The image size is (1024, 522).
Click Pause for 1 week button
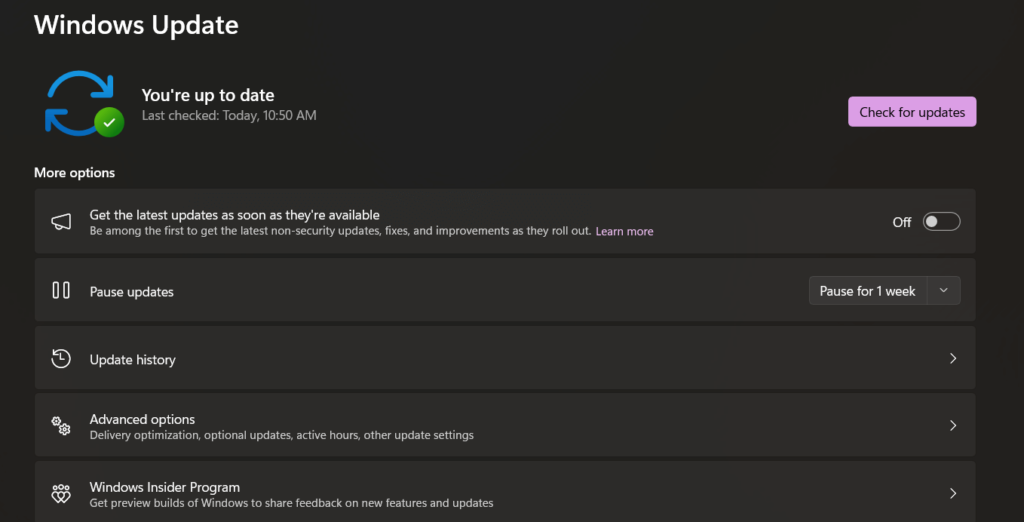[867, 291]
